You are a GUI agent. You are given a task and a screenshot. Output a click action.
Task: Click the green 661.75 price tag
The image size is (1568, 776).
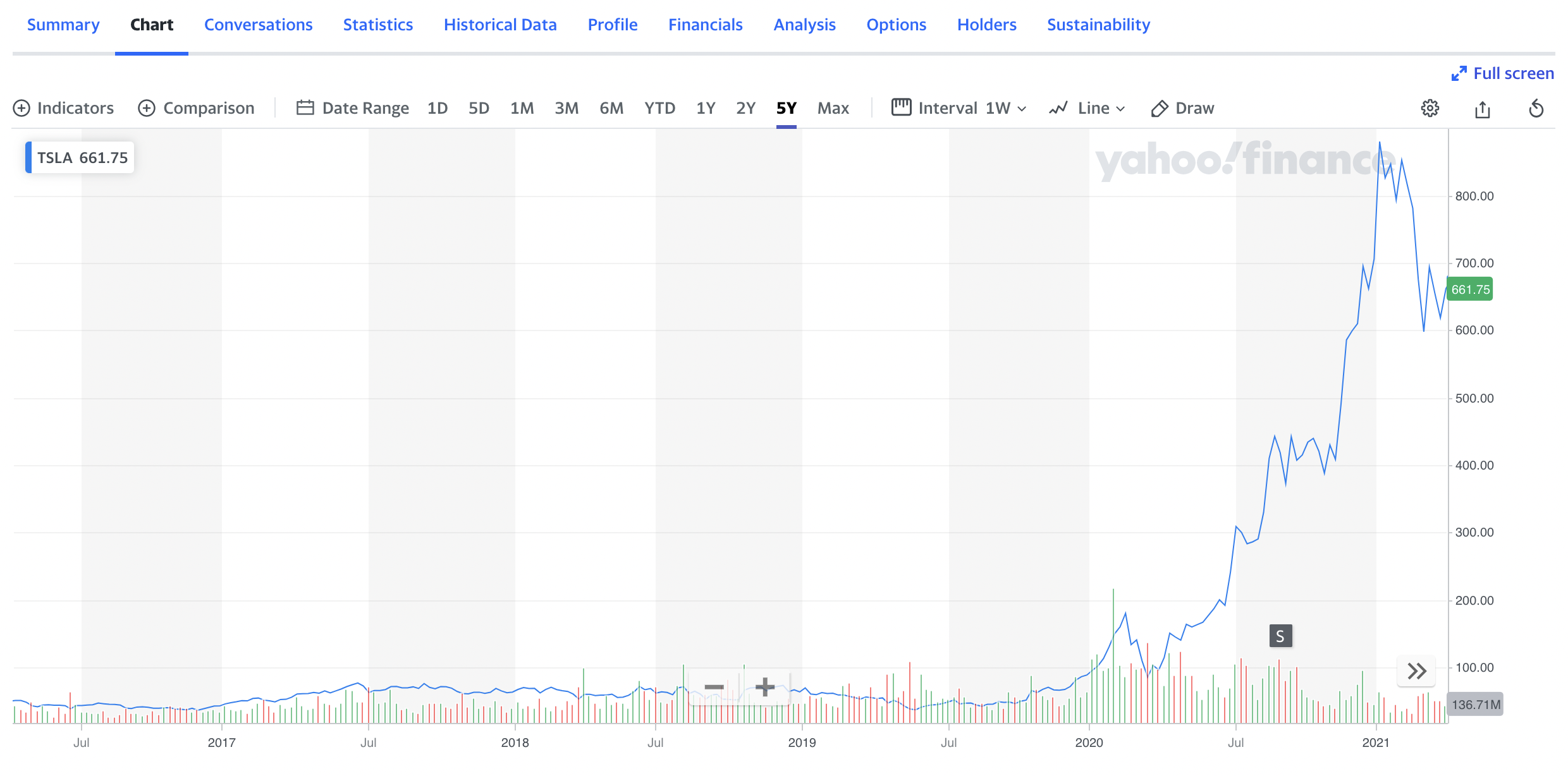(1470, 289)
